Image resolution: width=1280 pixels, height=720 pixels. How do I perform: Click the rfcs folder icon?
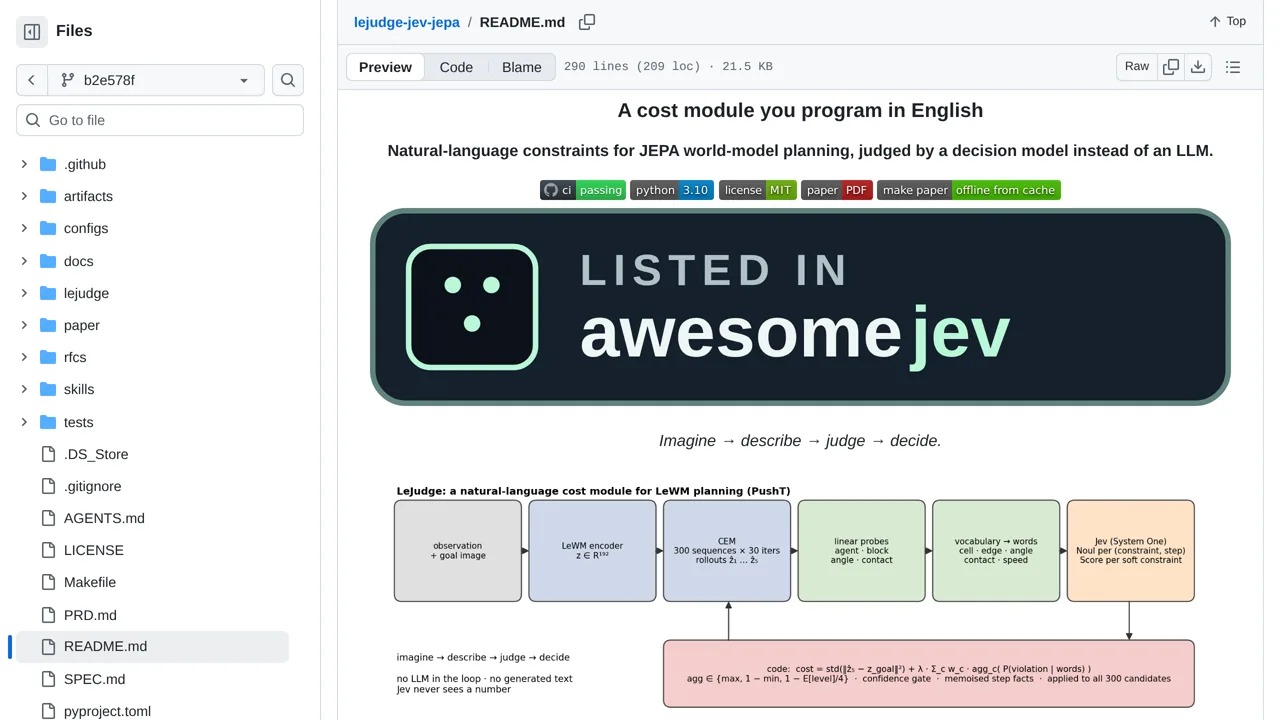(x=48, y=357)
